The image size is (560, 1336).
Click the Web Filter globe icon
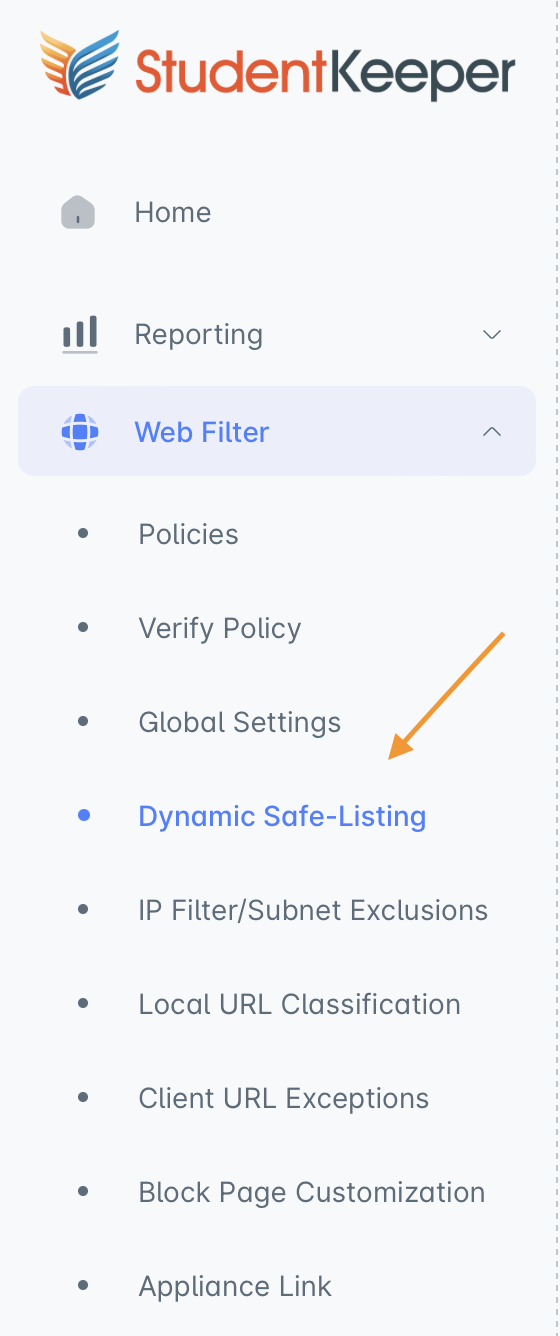[80, 432]
